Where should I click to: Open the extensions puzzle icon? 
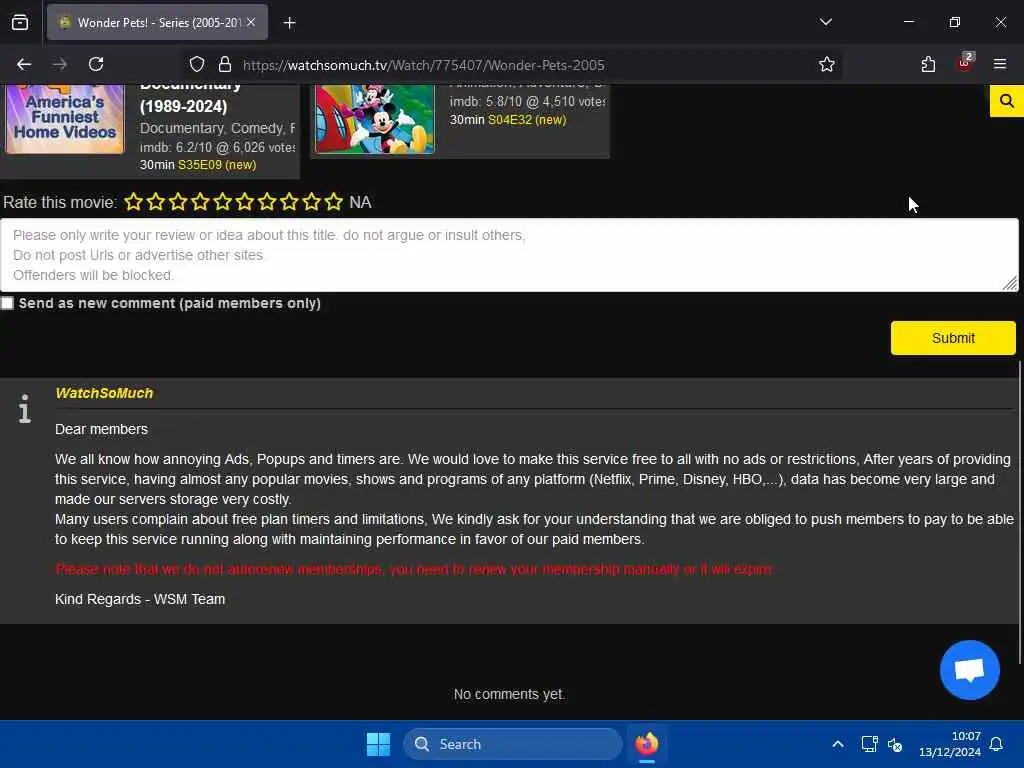(928, 65)
